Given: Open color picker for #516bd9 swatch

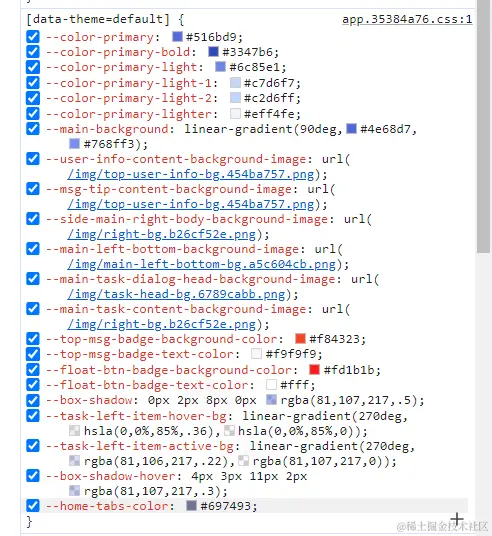Looking at the screenshot, I should click(x=177, y=37).
